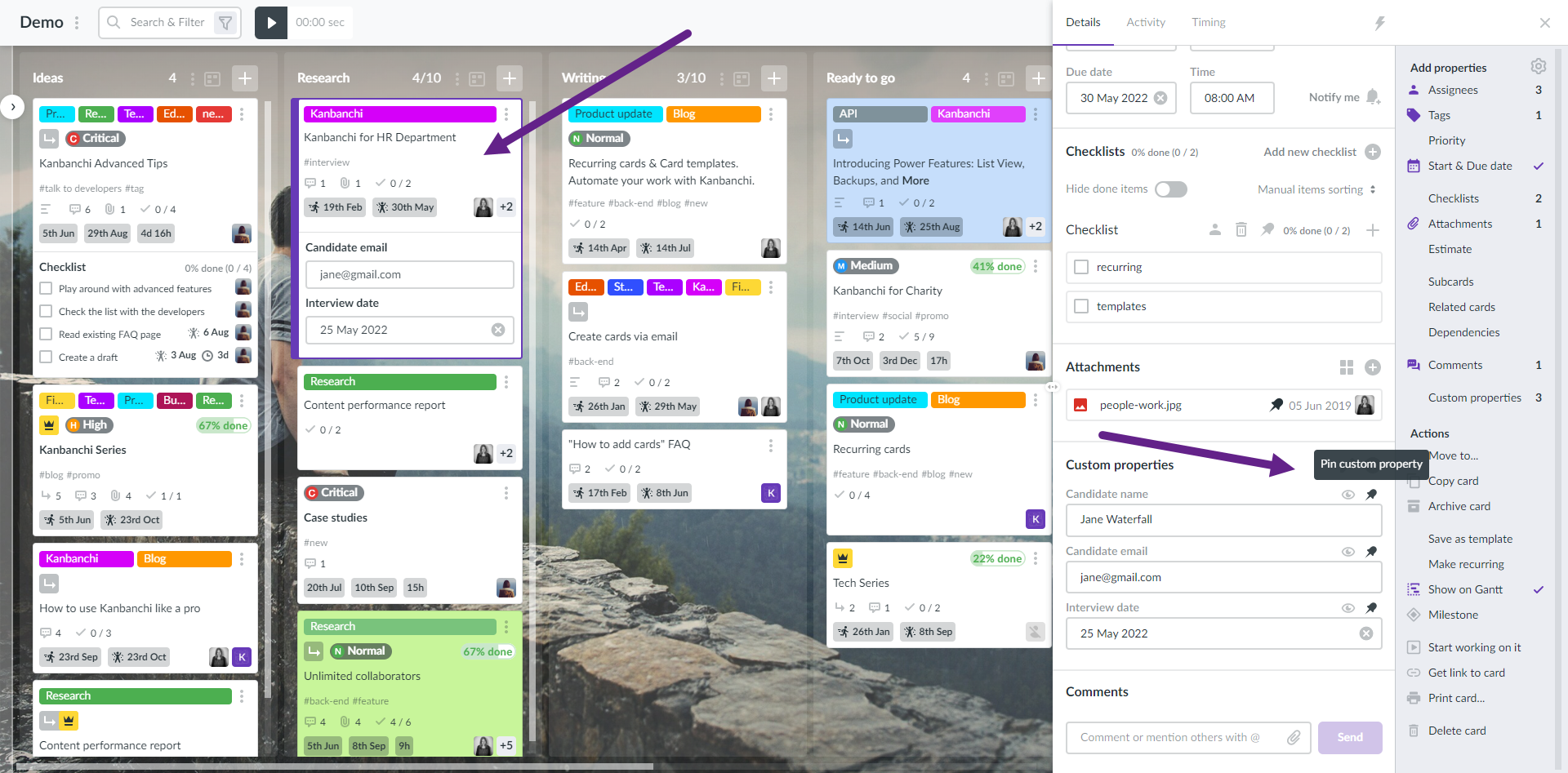The width and height of the screenshot is (1568, 773).
Task: Switch to the Timing tab
Action: tap(1209, 23)
